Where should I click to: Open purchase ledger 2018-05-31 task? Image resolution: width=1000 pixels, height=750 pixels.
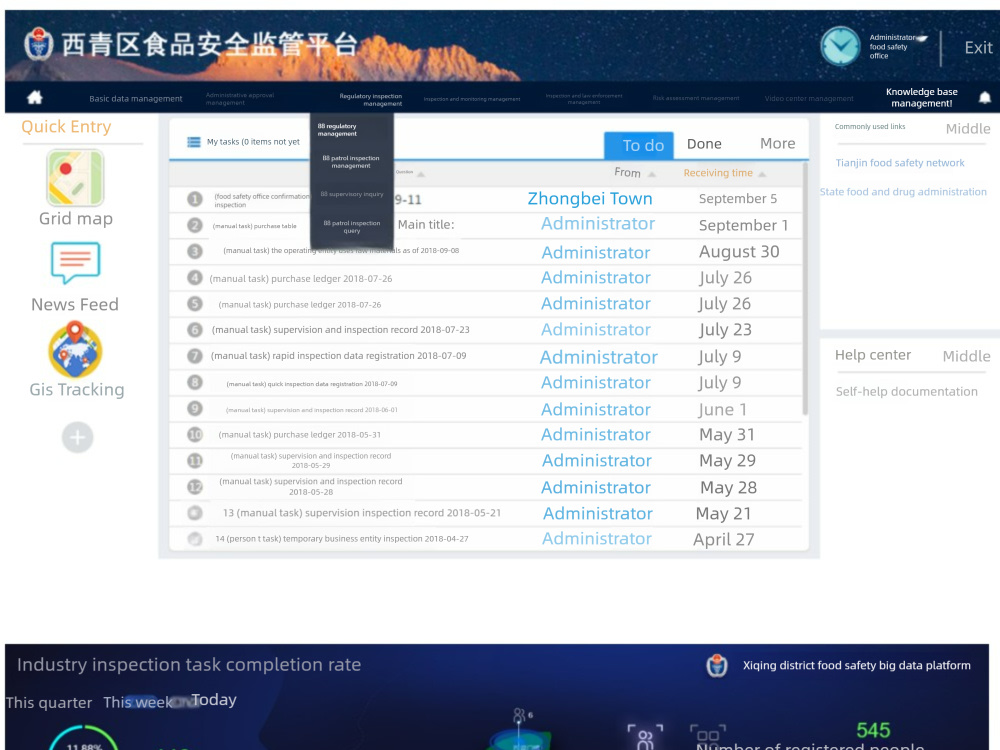click(x=300, y=435)
